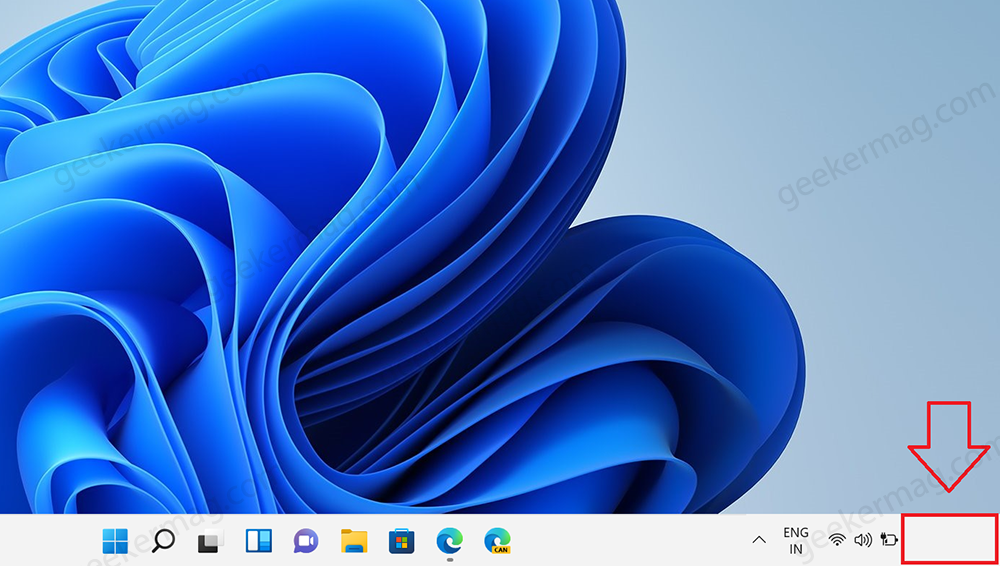Open ENG IN language switcher
The width and height of the screenshot is (1000, 566).
(796, 540)
